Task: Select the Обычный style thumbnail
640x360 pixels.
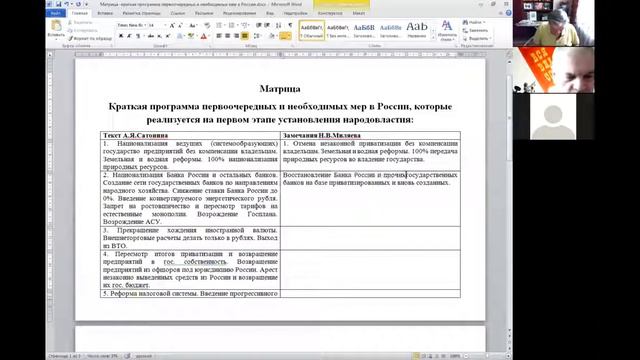Action: [x=312, y=30]
